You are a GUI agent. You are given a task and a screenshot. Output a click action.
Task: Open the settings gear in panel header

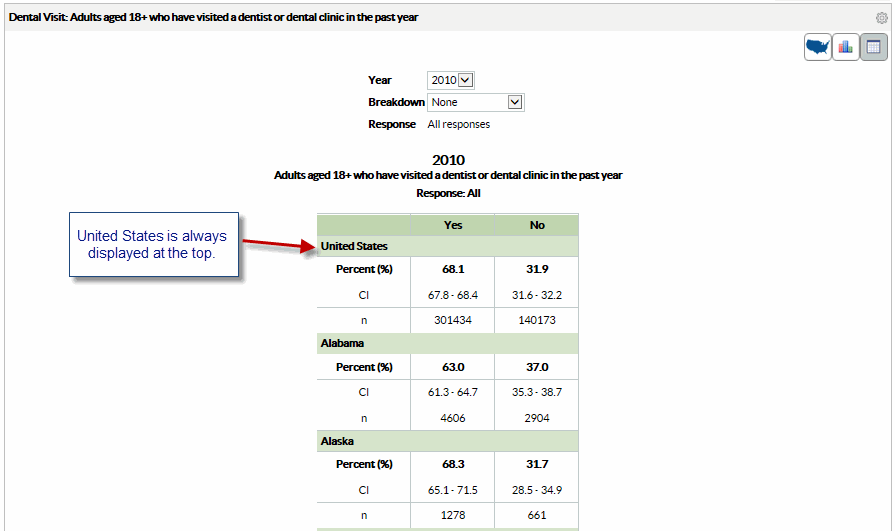[x=881, y=17]
